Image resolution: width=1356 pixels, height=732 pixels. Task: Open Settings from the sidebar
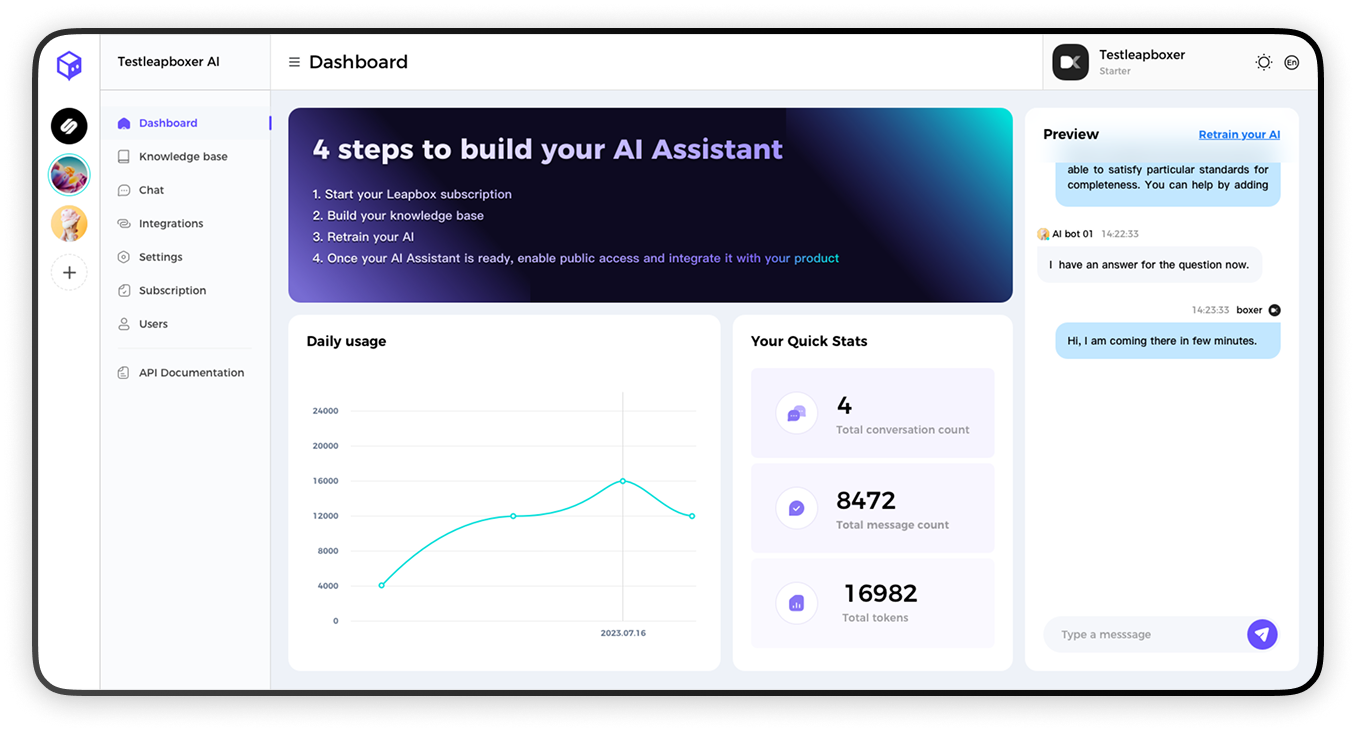160,257
